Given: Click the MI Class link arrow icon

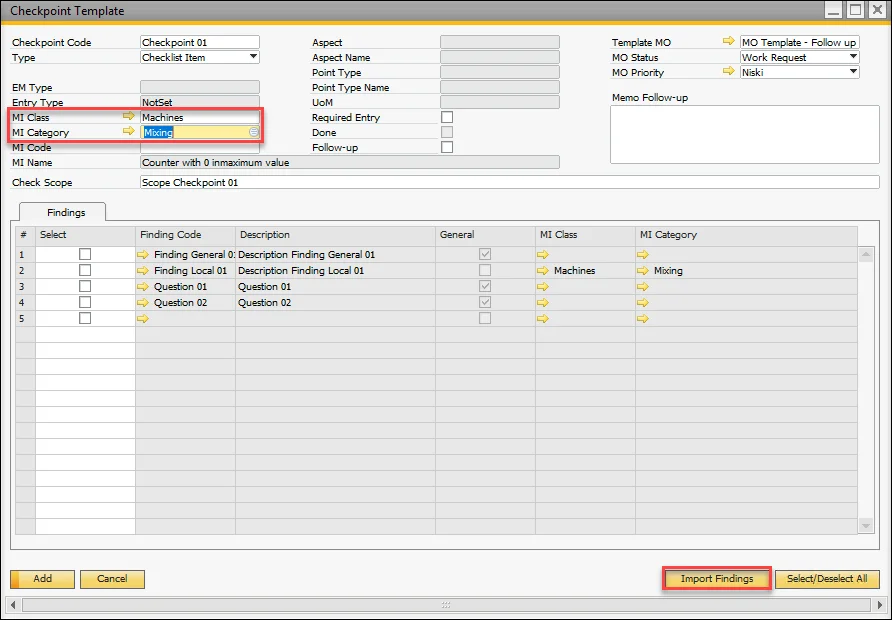Looking at the screenshot, I should (x=128, y=117).
